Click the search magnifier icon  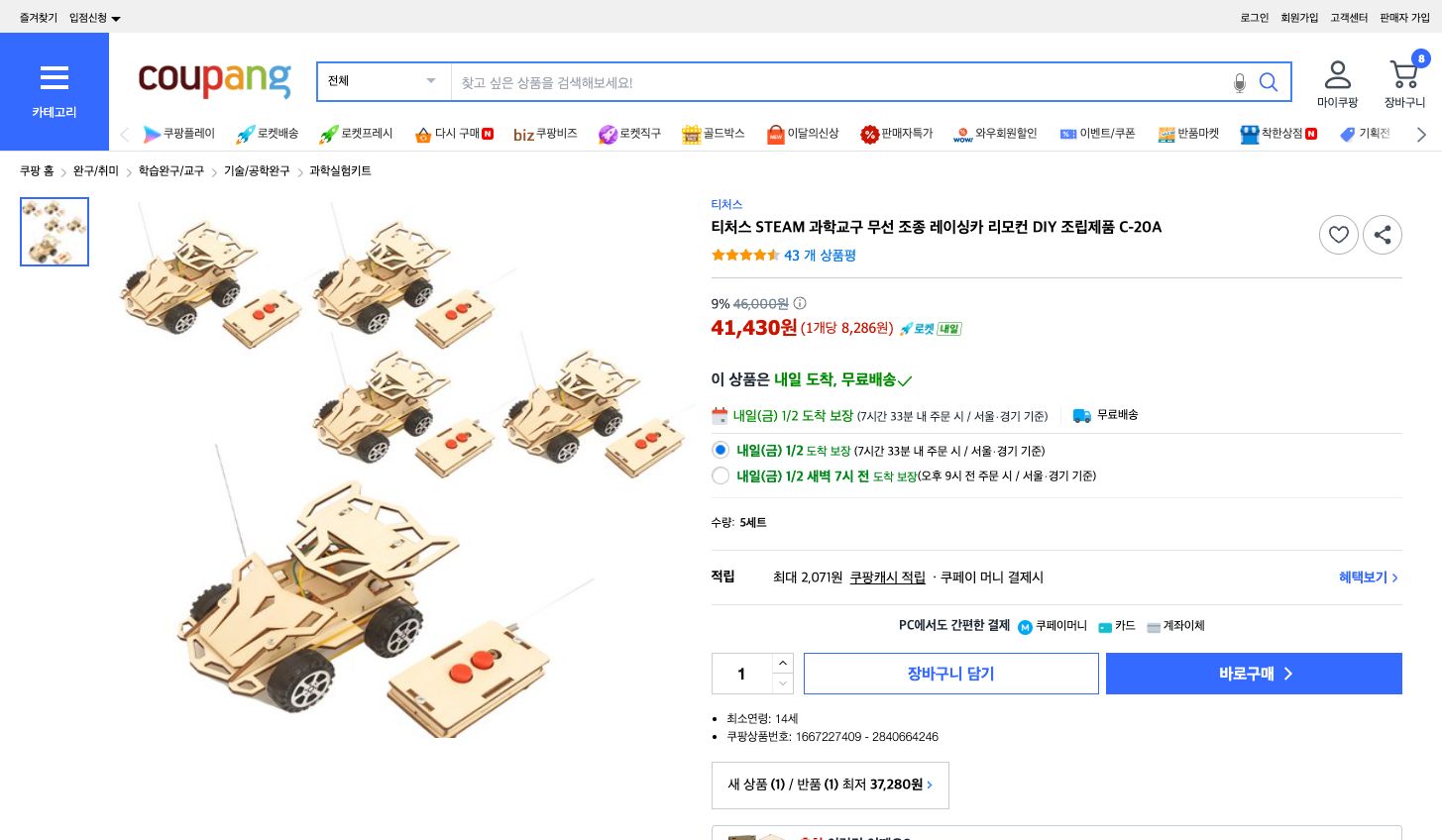coord(1269,83)
